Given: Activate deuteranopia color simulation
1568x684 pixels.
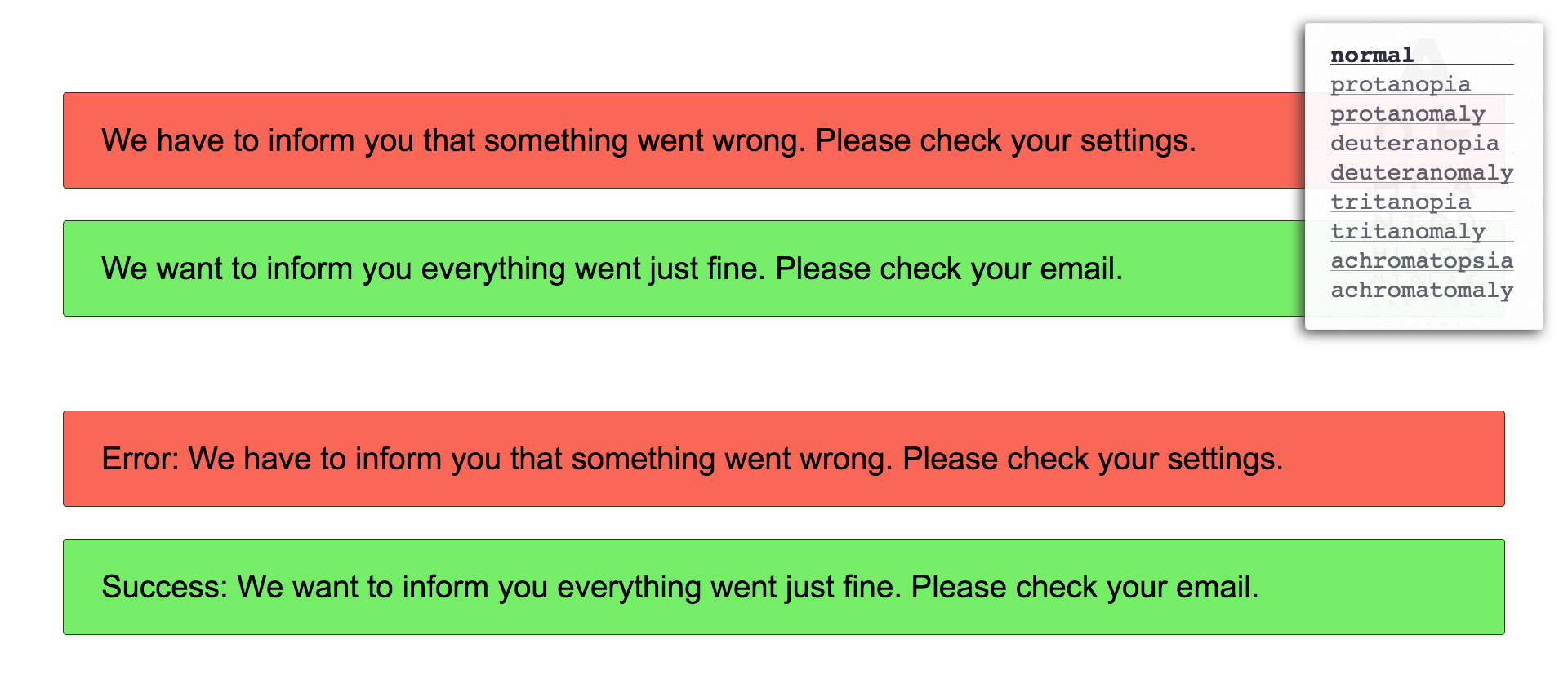Looking at the screenshot, I should [1414, 143].
